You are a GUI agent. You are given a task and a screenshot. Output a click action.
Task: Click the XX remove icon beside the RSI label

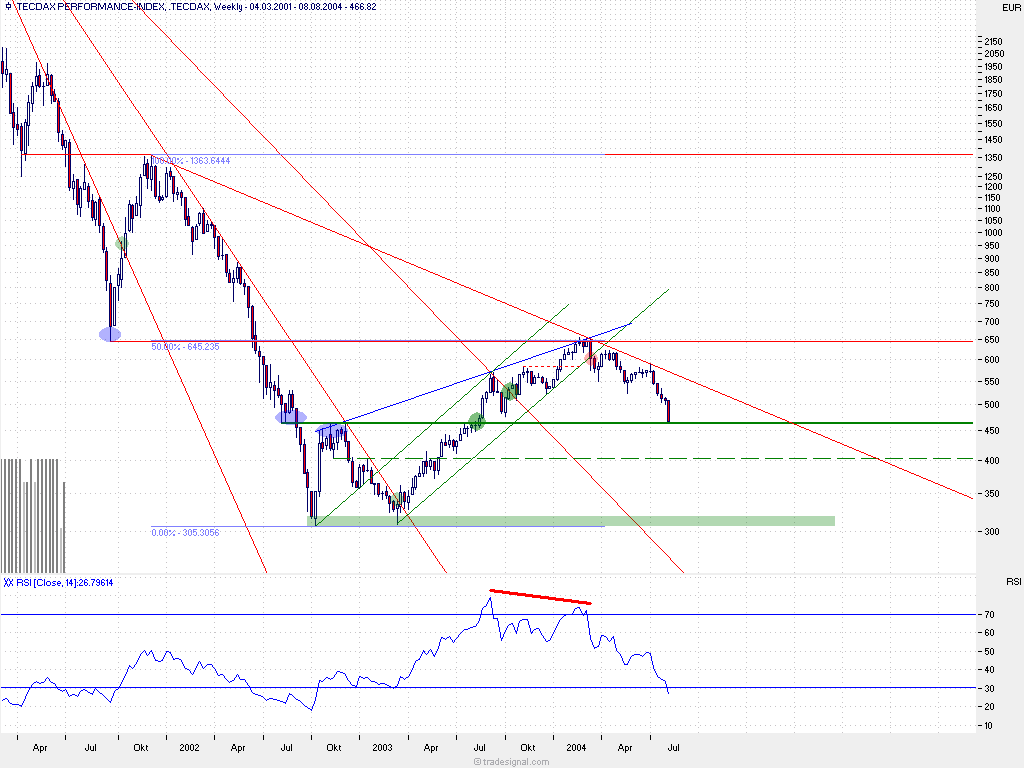click(7, 580)
